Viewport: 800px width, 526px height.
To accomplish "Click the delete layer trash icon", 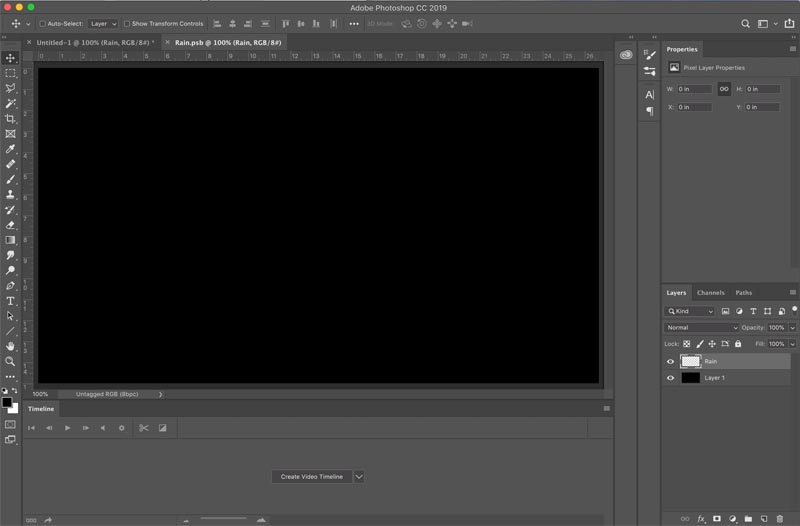I will tap(780, 519).
